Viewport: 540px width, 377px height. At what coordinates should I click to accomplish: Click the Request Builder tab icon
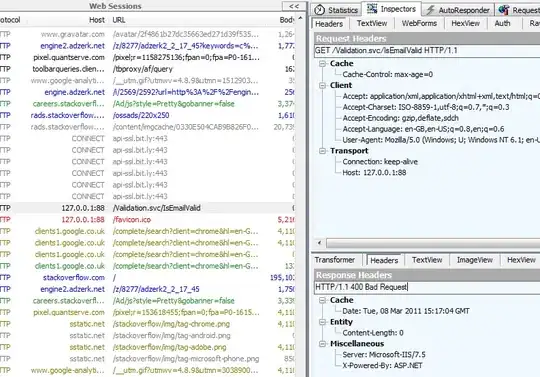[504, 10]
